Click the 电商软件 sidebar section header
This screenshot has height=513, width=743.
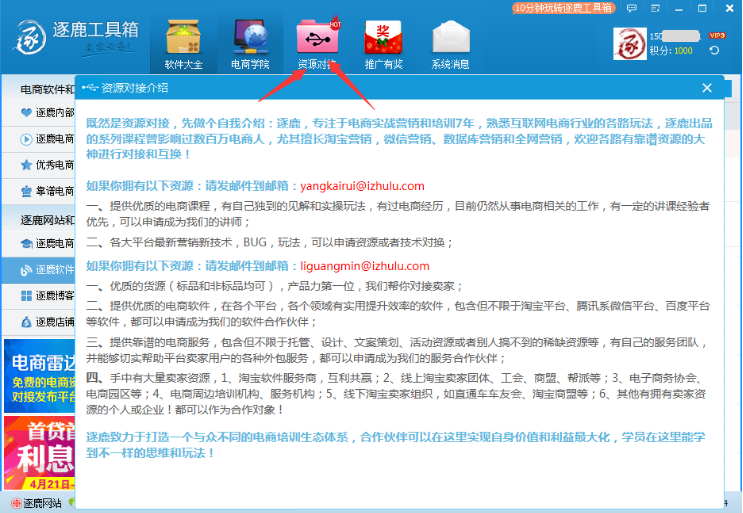point(47,89)
